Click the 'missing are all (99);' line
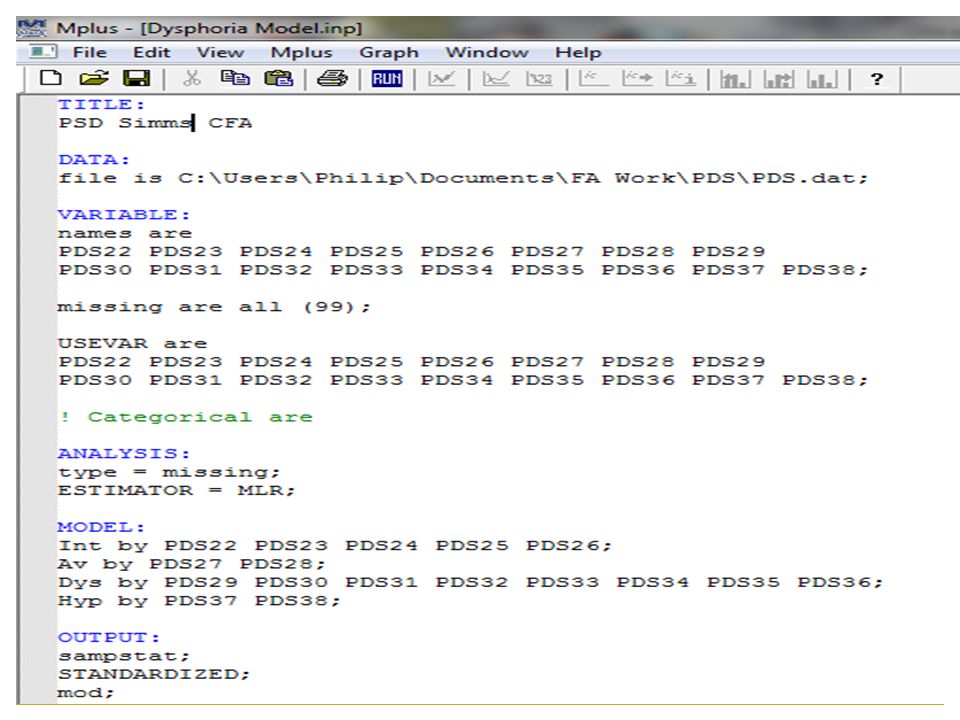Image resolution: width=960 pixels, height=720 pixels. coord(214,307)
